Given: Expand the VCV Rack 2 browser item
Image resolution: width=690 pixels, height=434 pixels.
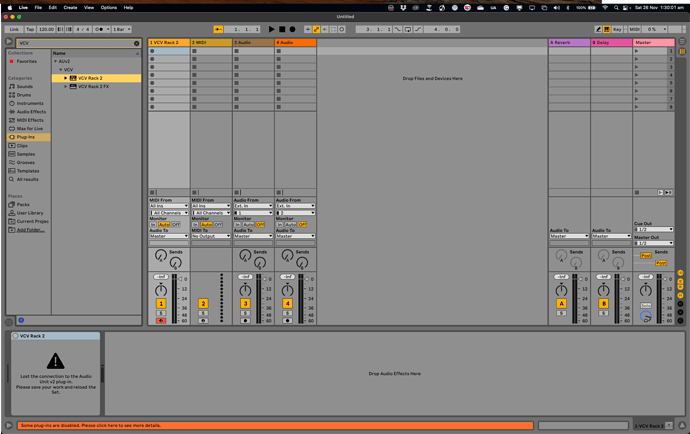Looking at the screenshot, I should click(66, 78).
